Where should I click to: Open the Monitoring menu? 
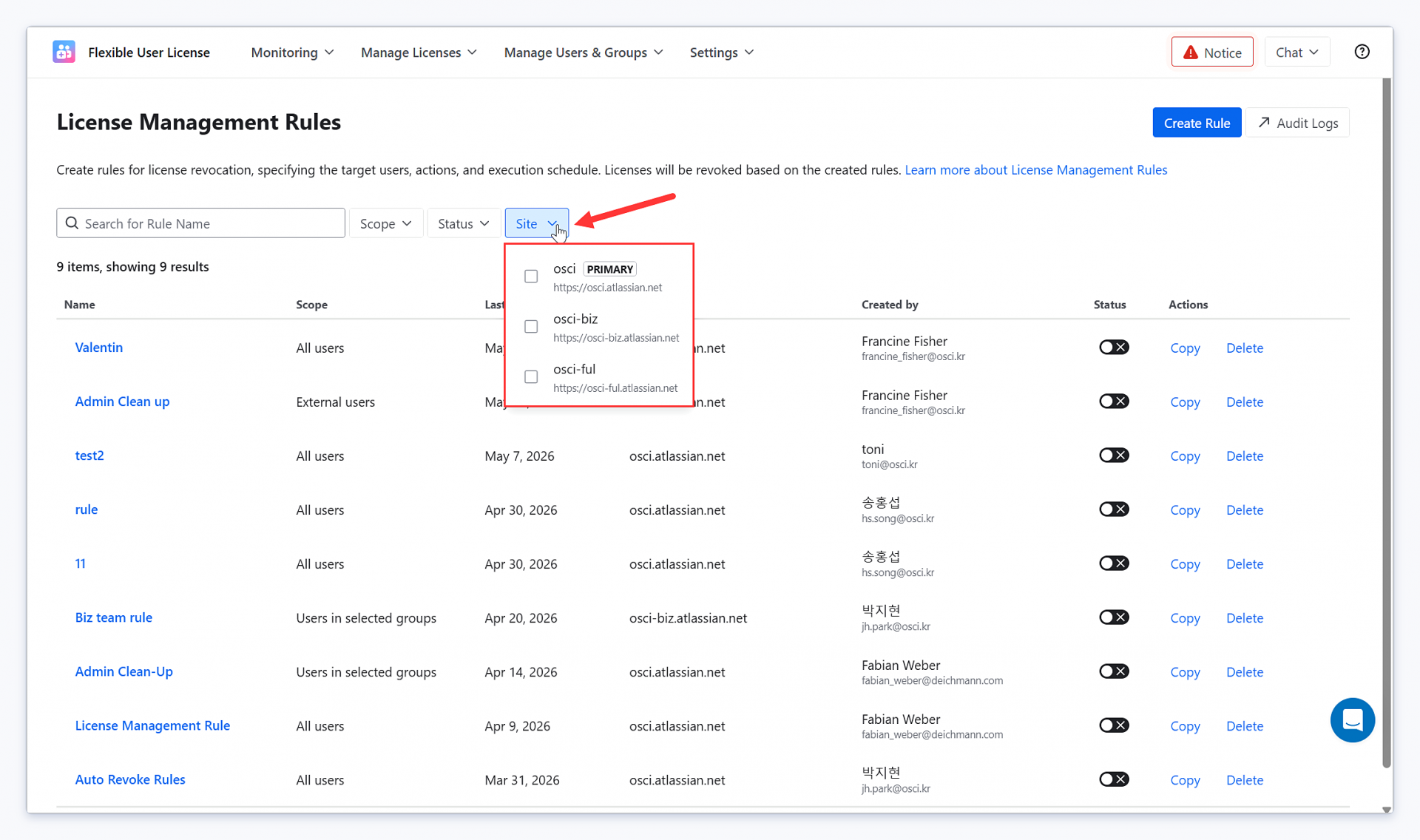pos(292,52)
